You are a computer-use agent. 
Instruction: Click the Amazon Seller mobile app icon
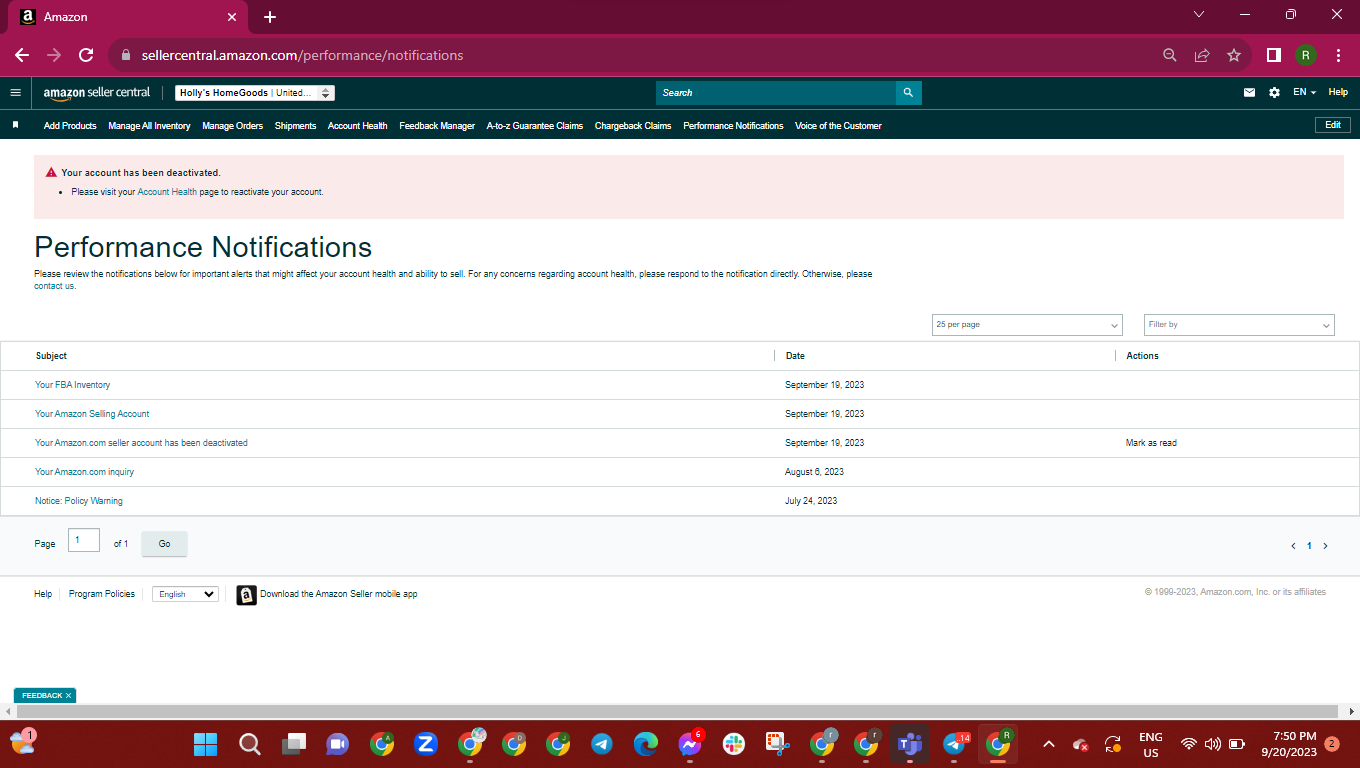[x=246, y=595]
